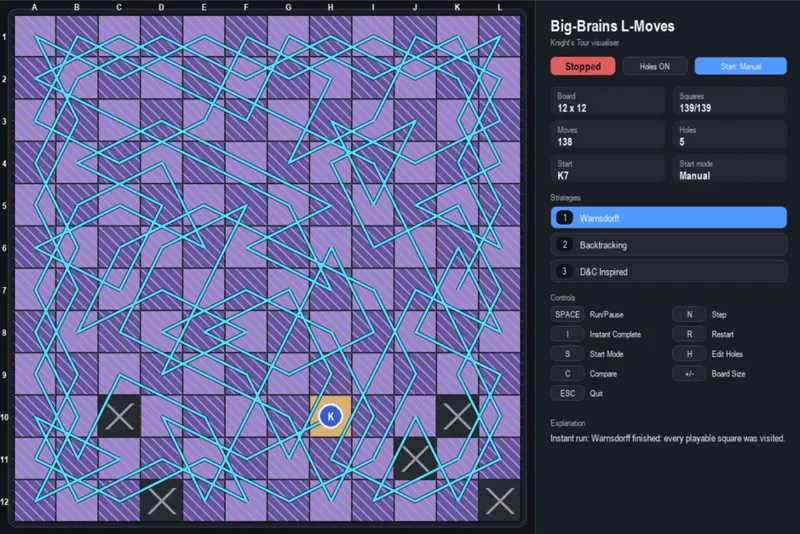Click the hole X at square D12
This screenshot has height=534, width=800.
pos(161,500)
